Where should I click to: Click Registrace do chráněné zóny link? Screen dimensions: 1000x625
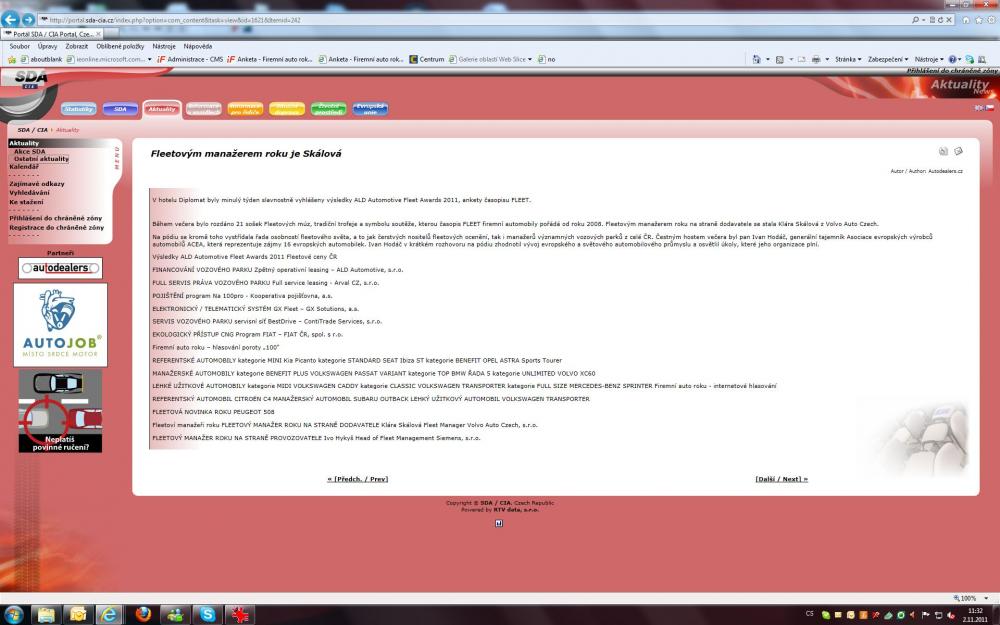pos(56,227)
